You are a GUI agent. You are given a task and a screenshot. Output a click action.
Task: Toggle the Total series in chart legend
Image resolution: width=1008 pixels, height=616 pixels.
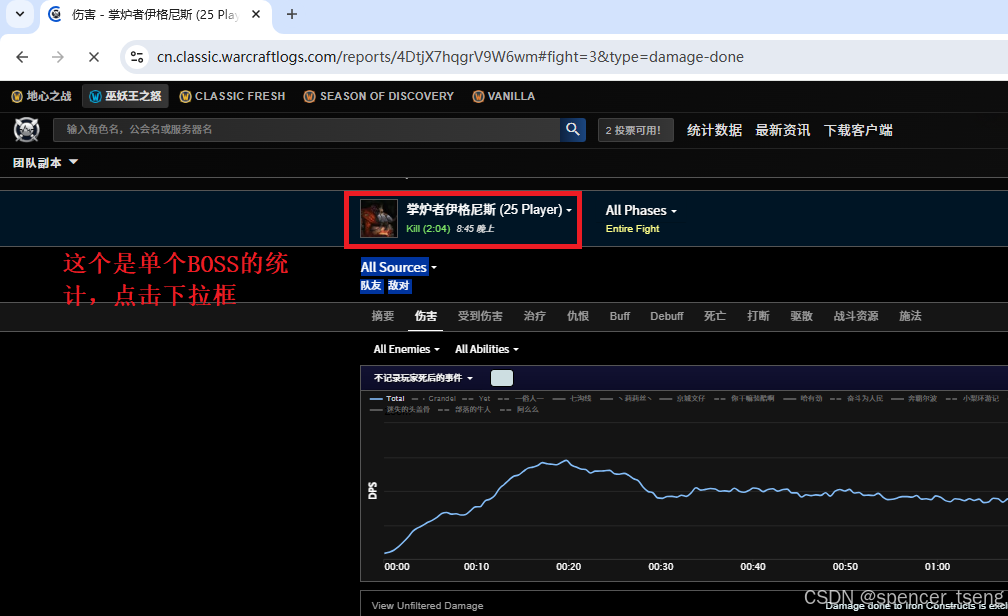(x=387, y=399)
